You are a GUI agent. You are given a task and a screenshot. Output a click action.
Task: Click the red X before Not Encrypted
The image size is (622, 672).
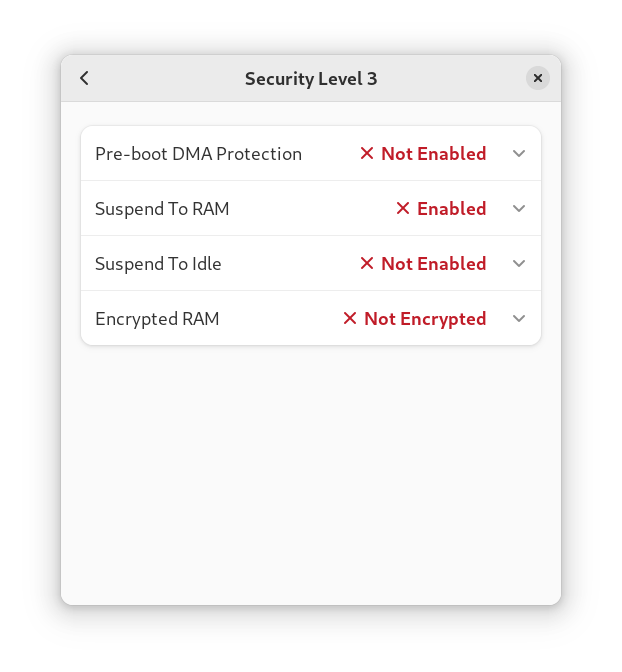click(350, 318)
